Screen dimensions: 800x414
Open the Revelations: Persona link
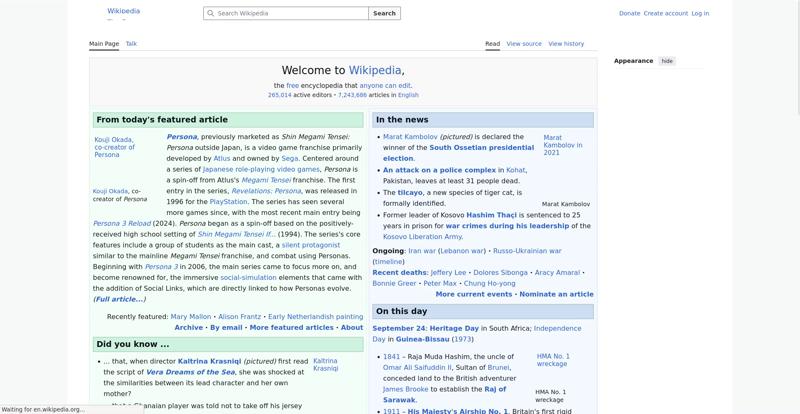pos(266,191)
